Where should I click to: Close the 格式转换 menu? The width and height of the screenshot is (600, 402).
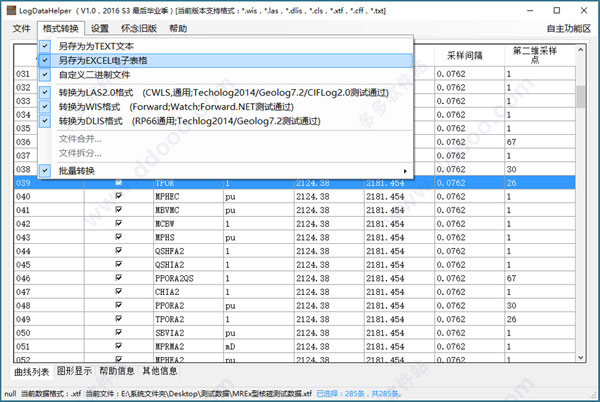(60, 29)
